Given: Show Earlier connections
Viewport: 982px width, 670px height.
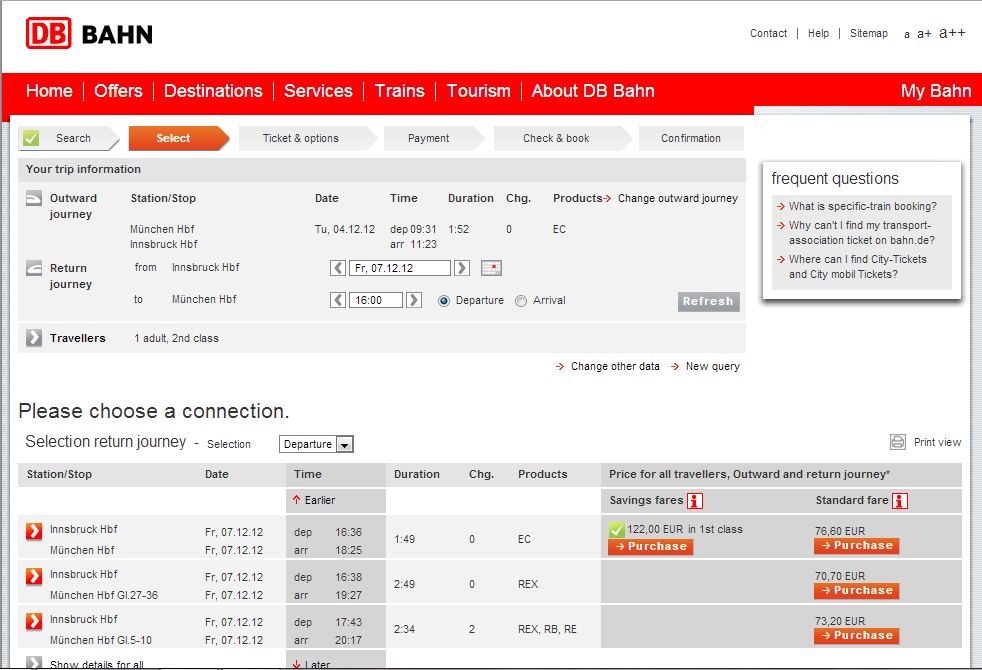Looking at the screenshot, I should pos(319,500).
